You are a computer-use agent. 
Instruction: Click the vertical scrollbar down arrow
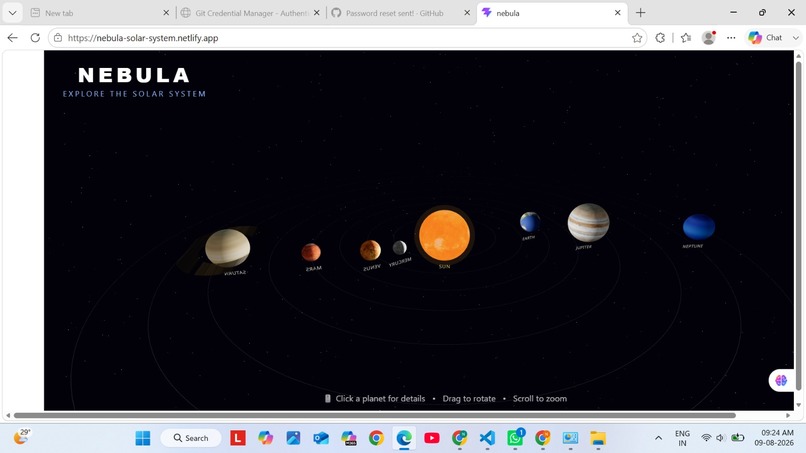click(799, 406)
